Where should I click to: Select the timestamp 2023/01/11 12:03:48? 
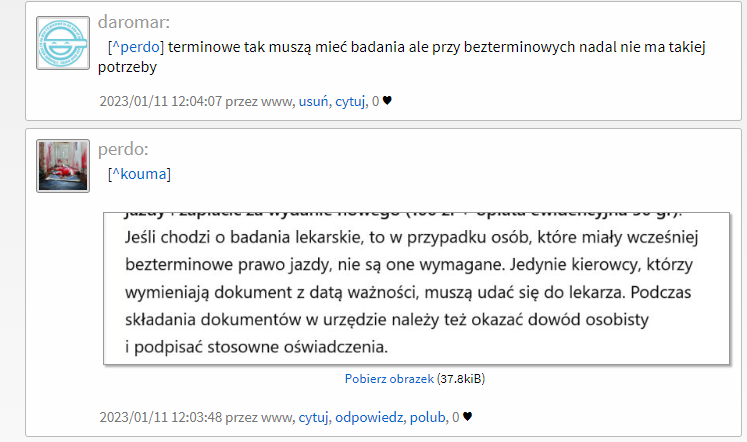point(161,417)
